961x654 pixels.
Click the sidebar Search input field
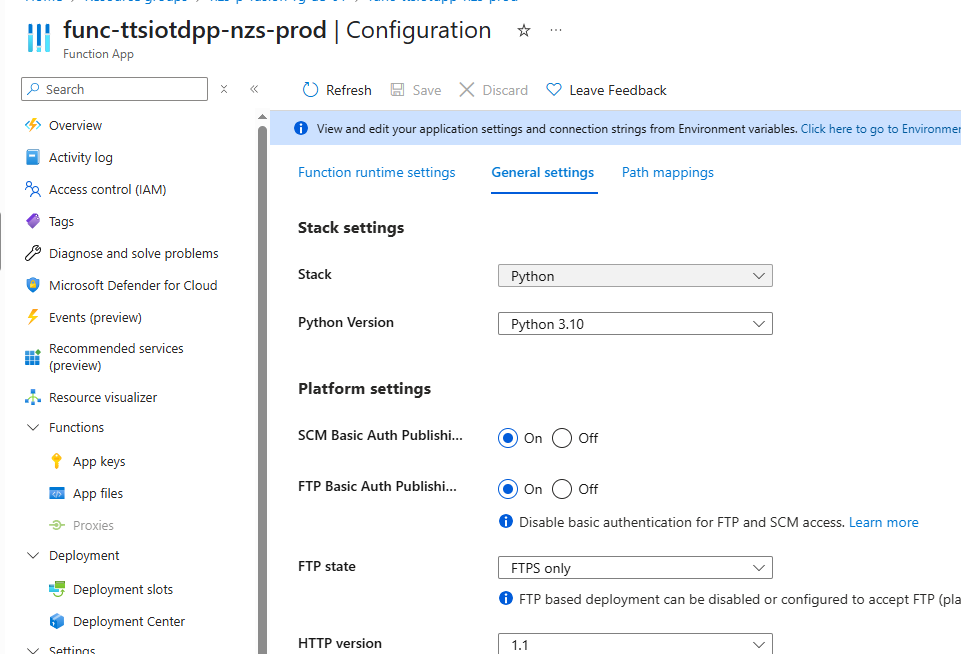click(115, 89)
